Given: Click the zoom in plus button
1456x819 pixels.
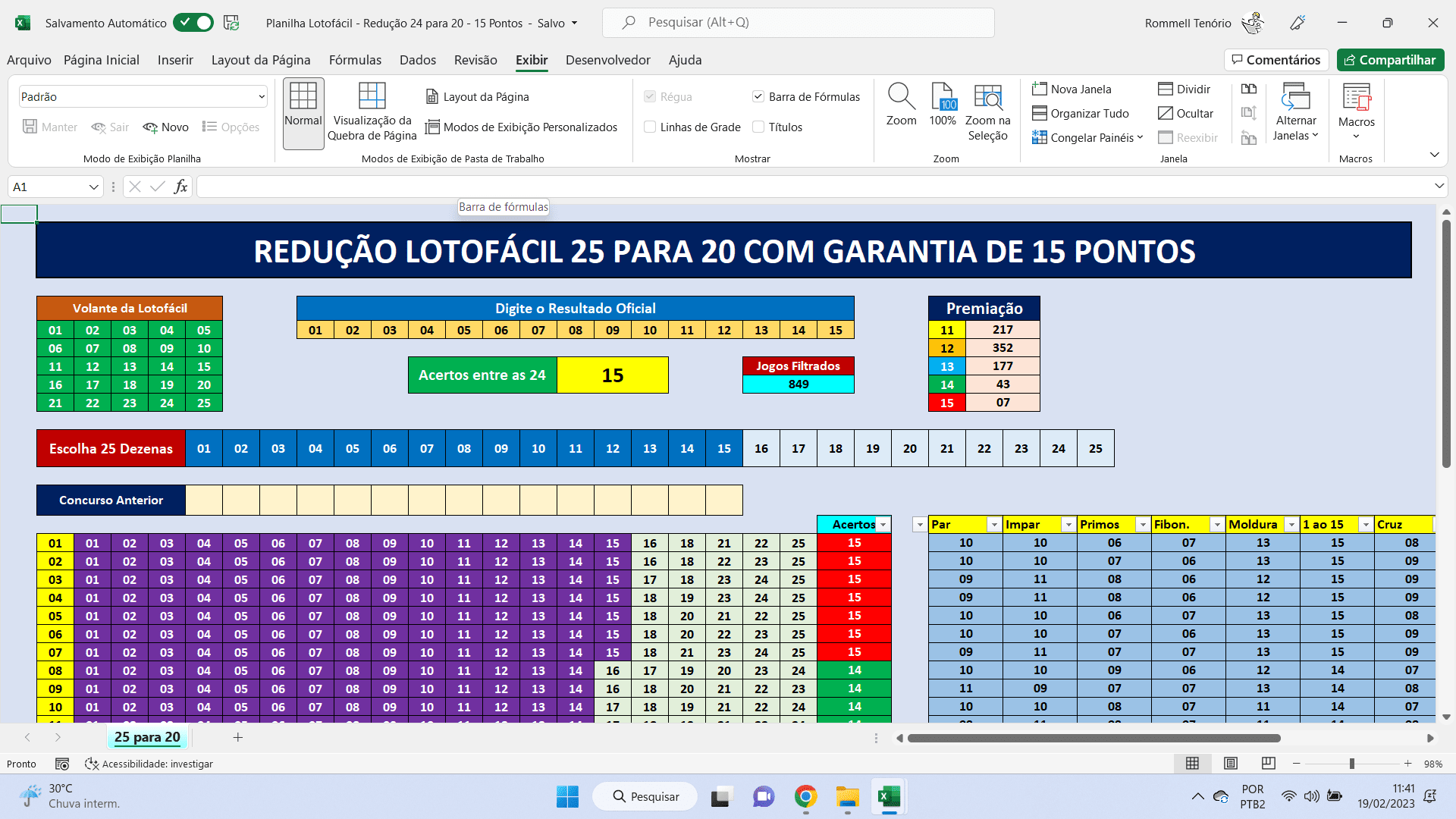Looking at the screenshot, I should click(1407, 764).
